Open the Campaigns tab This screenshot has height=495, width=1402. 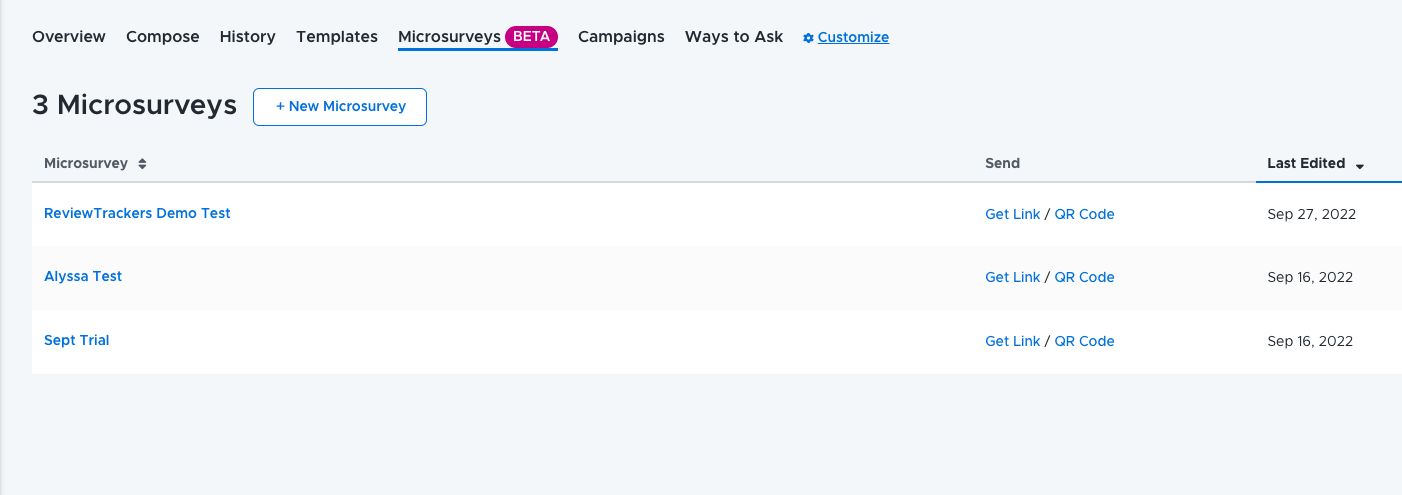click(x=621, y=37)
